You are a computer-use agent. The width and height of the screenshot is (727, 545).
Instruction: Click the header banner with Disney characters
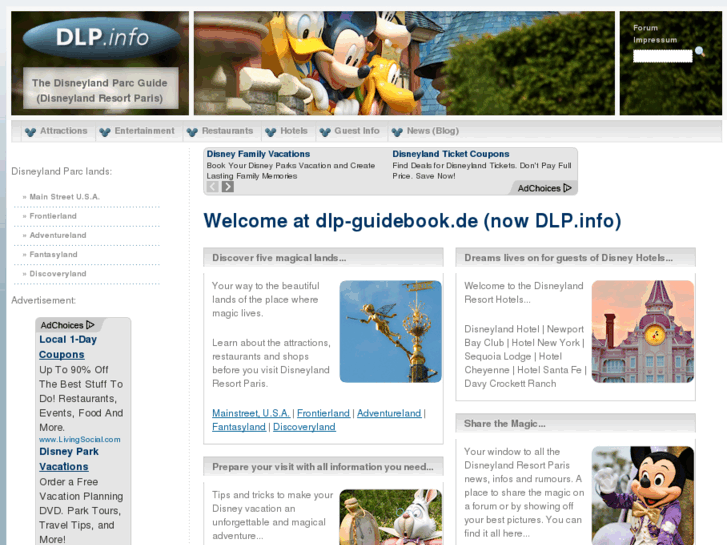click(x=404, y=63)
